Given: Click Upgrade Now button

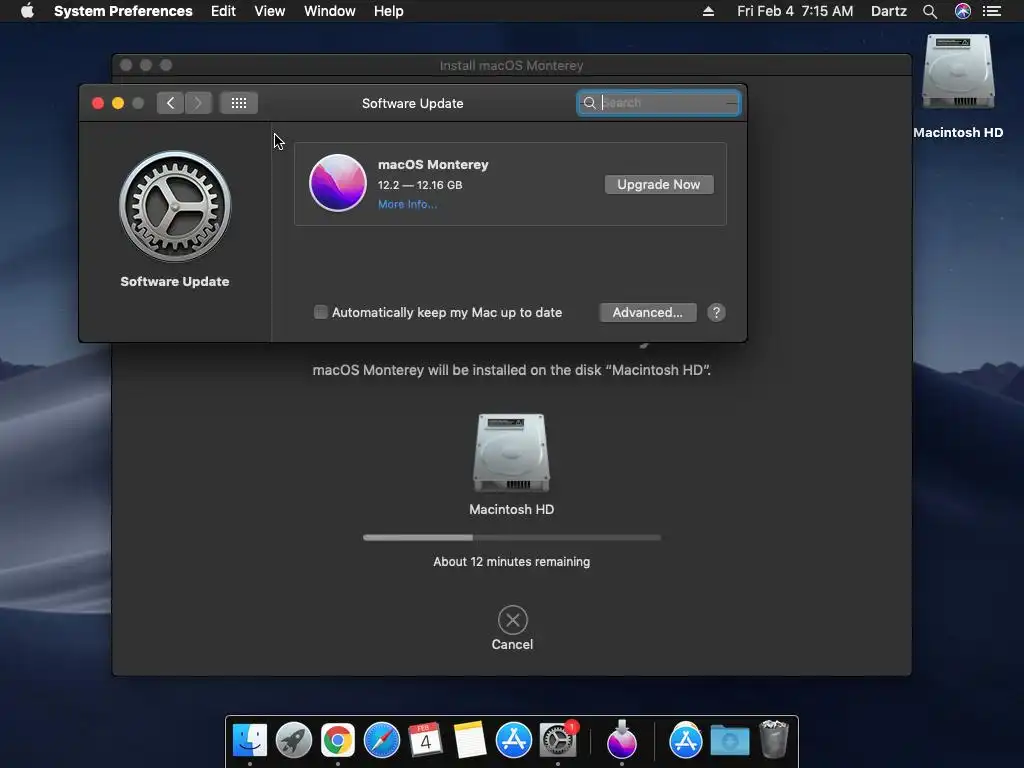Looking at the screenshot, I should (658, 184).
